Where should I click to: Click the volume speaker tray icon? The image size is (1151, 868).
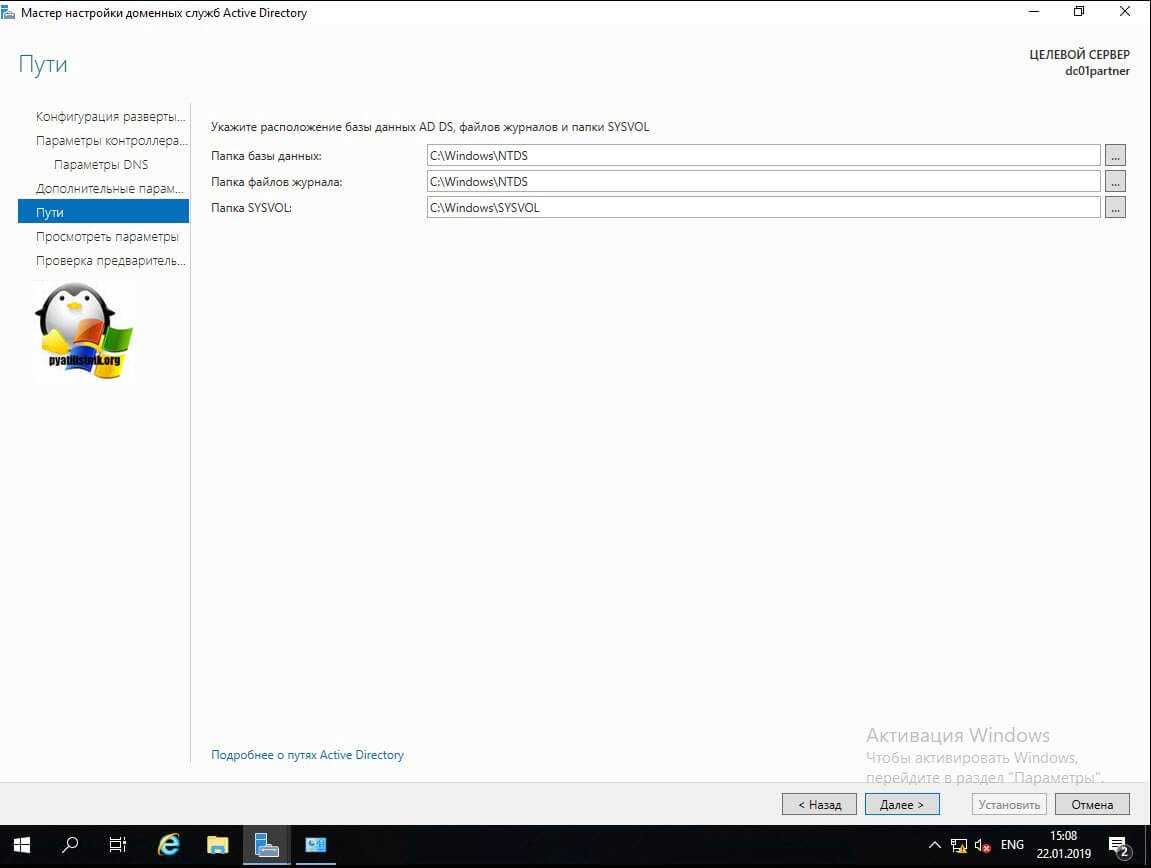(x=982, y=845)
